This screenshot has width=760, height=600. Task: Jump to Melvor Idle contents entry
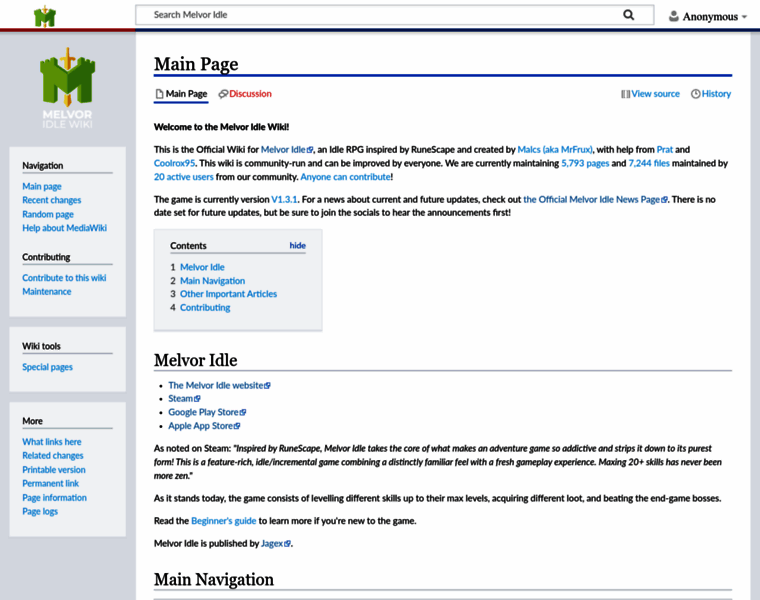tap(202, 267)
